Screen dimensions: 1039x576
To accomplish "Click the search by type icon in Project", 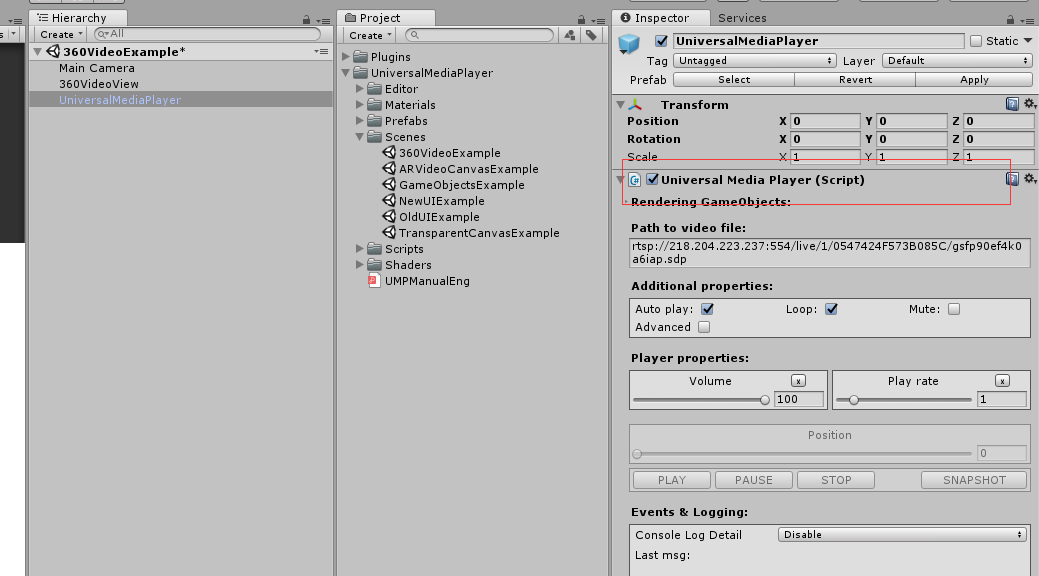I will [570, 33].
